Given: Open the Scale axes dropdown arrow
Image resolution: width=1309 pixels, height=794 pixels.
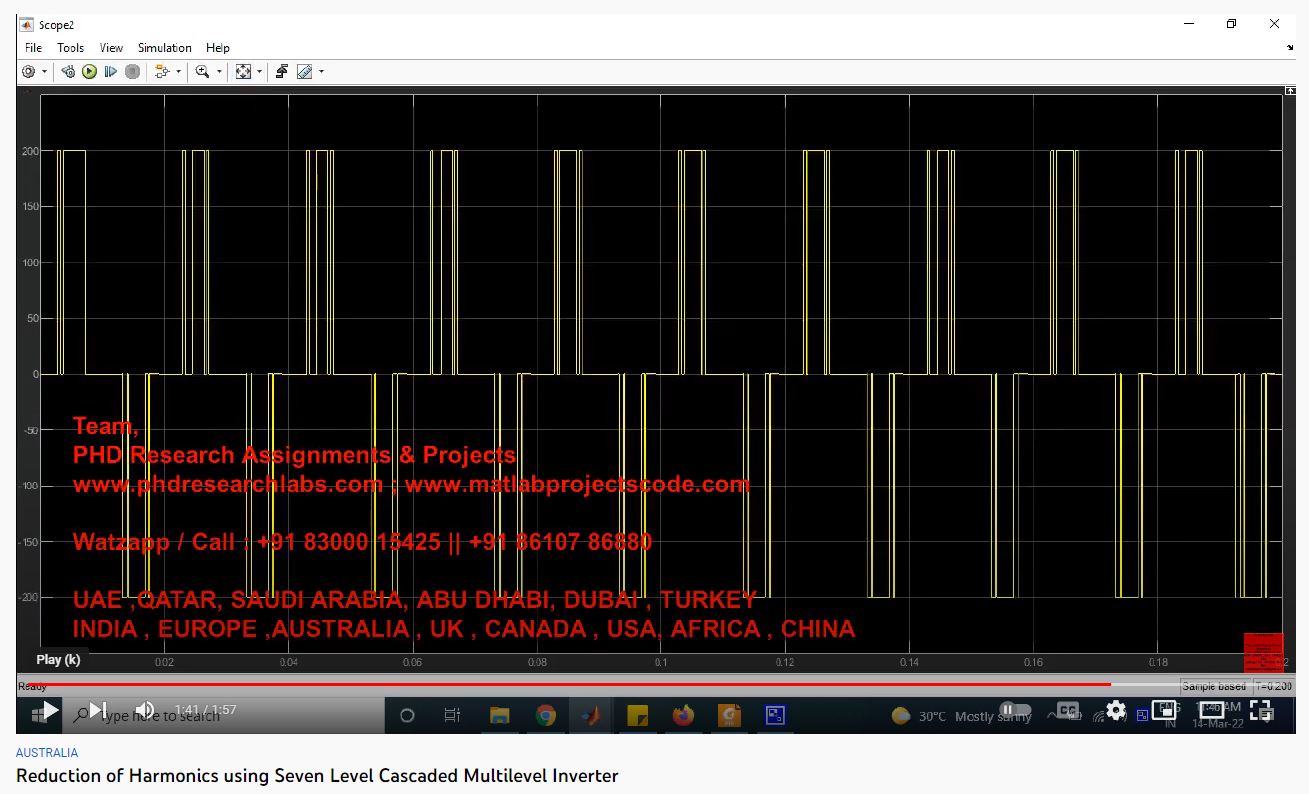Looking at the screenshot, I should coord(259,72).
